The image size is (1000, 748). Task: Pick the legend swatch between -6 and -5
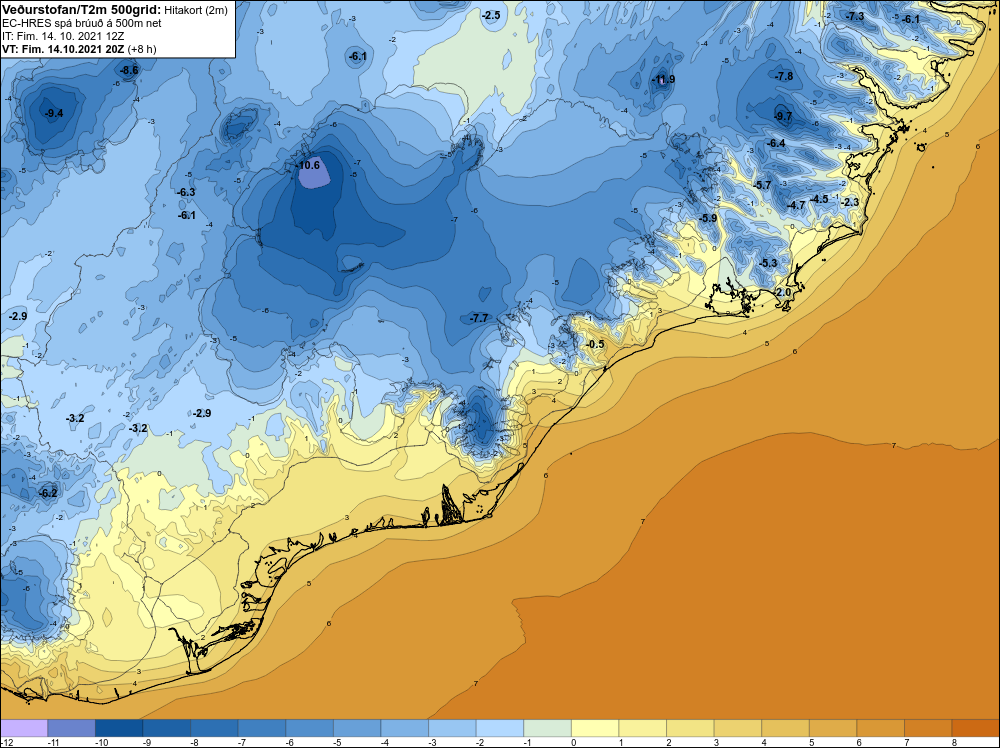click(309, 728)
